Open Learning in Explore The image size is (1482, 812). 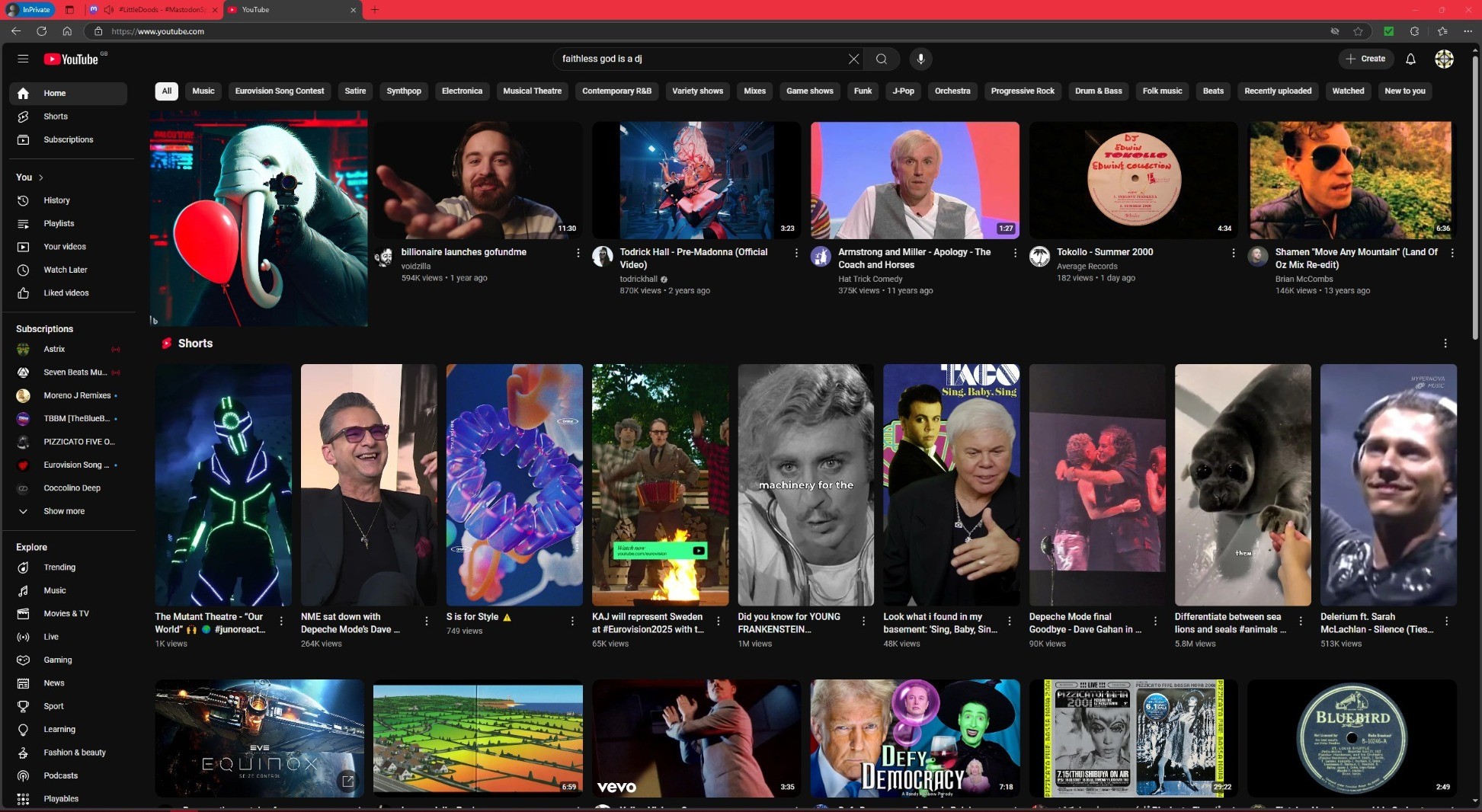tap(68, 729)
